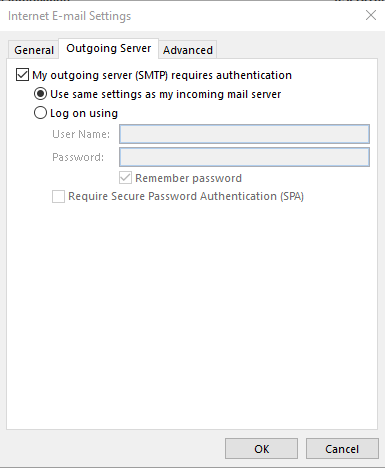Open the Advanced tab
385x468 pixels.
pyautogui.click(x=188, y=50)
